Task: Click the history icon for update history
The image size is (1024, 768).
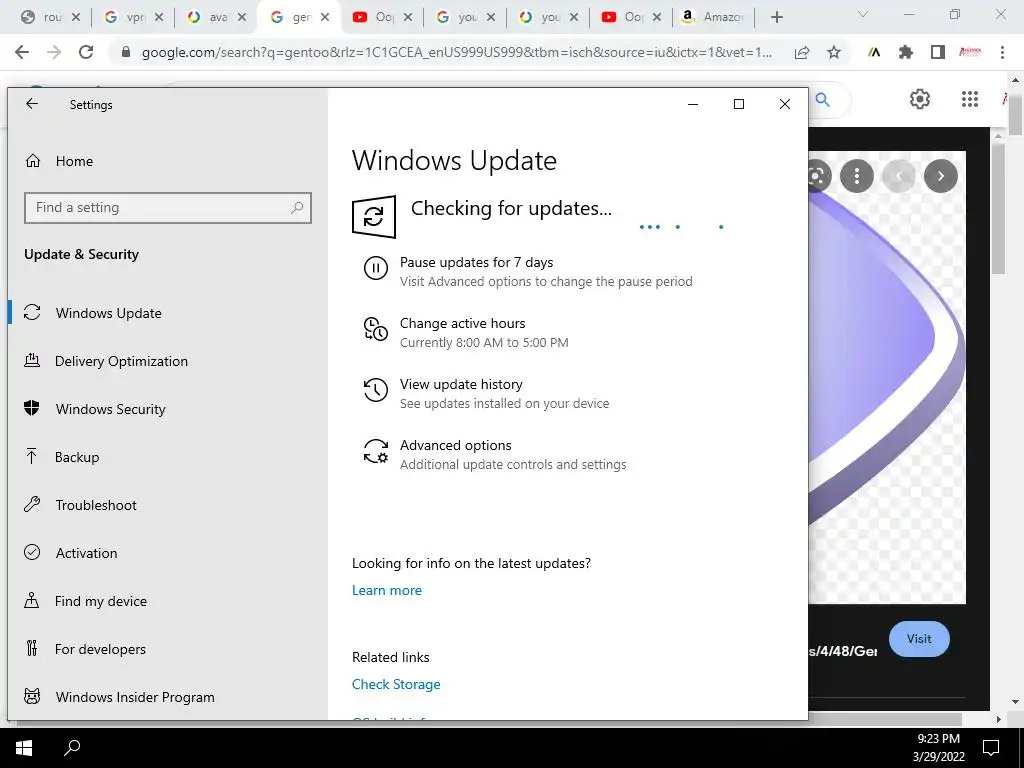Action: pos(376,390)
